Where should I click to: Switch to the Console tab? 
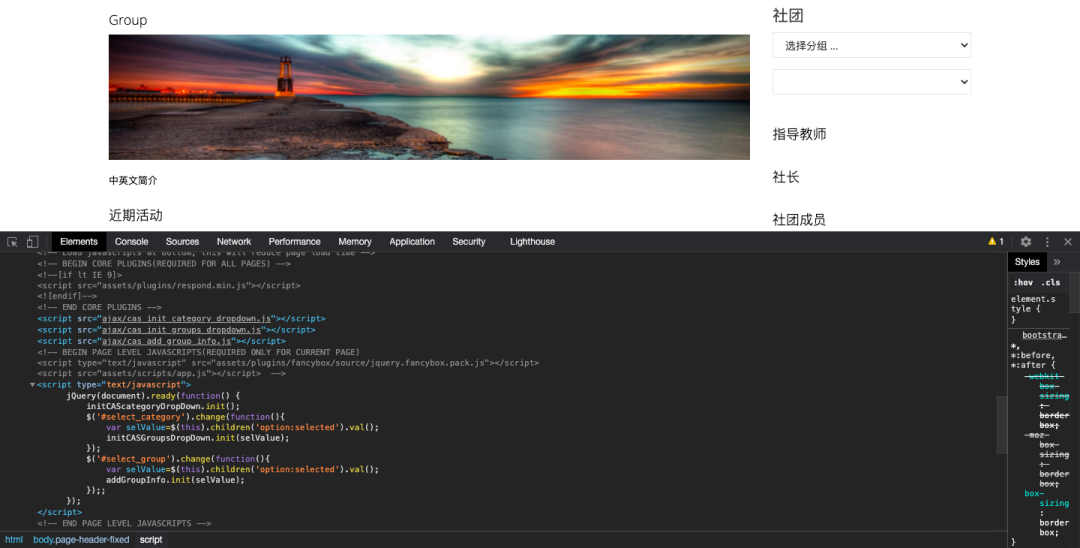click(x=131, y=242)
